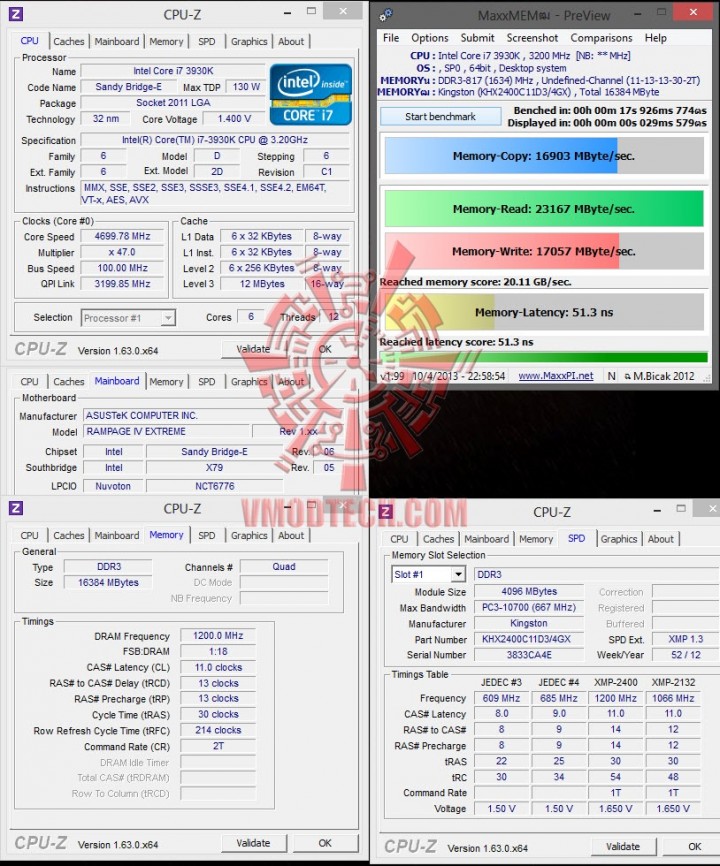
Task: Select Graphics tab in the Memory CPU-Z window
Action: (x=249, y=535)
